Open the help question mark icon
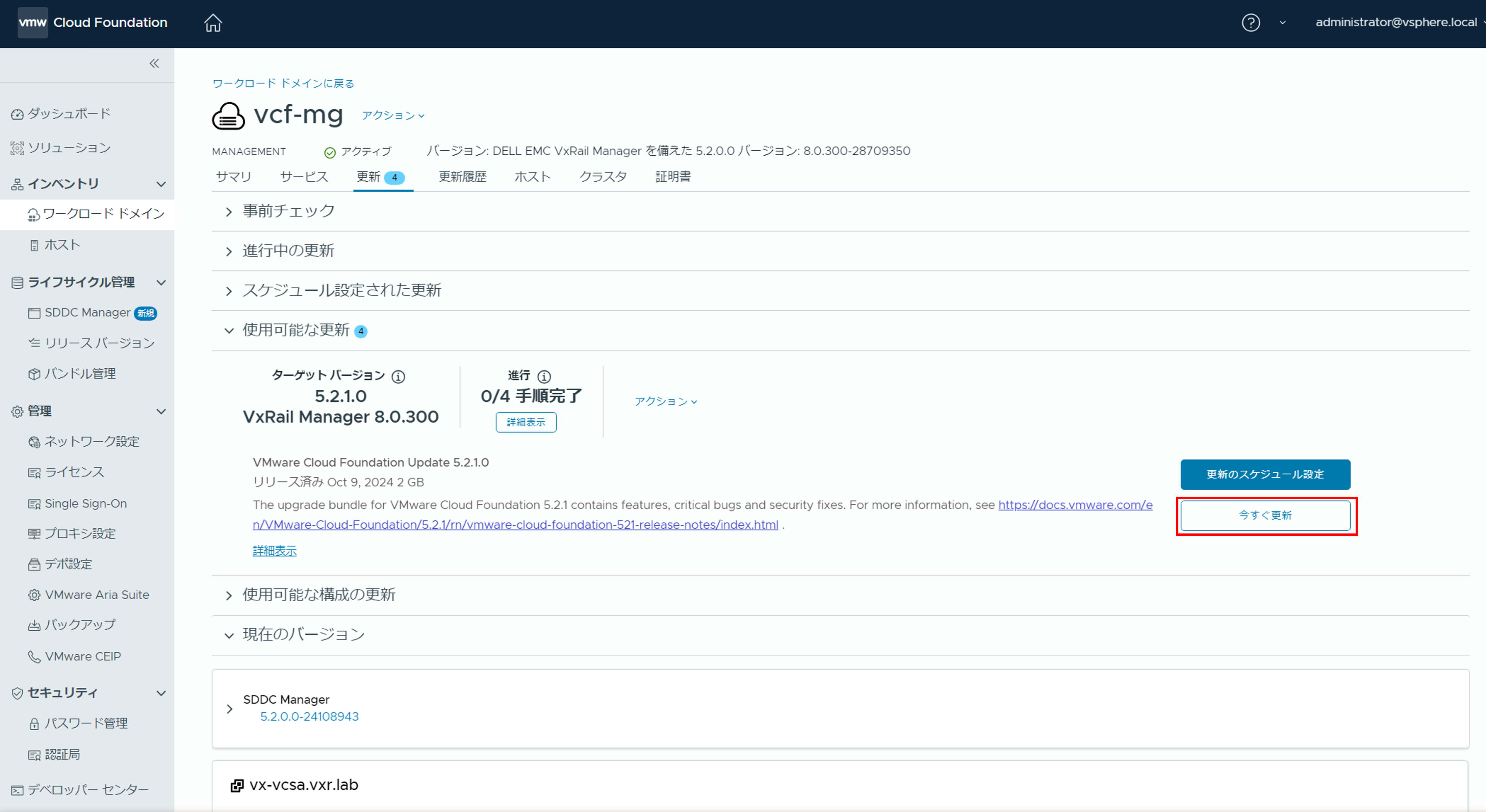 [1251, 23]
